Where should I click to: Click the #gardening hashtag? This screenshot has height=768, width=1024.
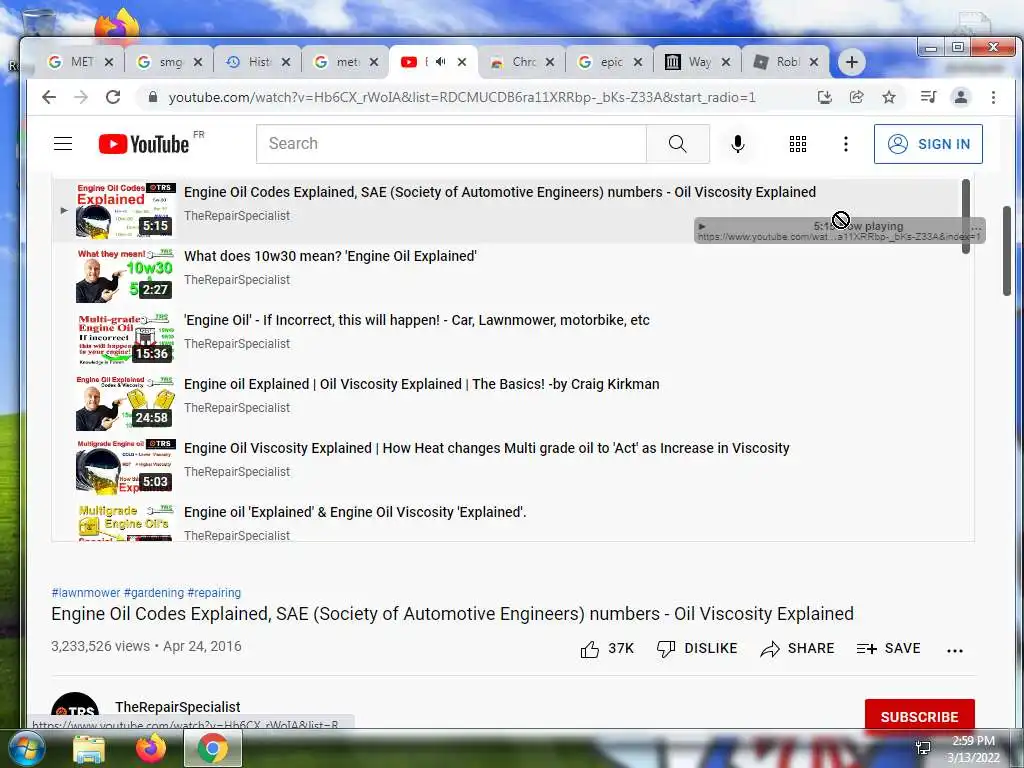tap(153, 592)
